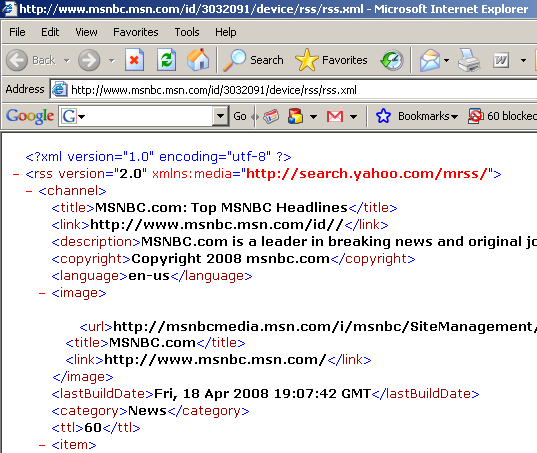This screenshot has width=537, height=453.
Task: Click Google toolbar news ticket icon
Action: (x=271, y=116)
